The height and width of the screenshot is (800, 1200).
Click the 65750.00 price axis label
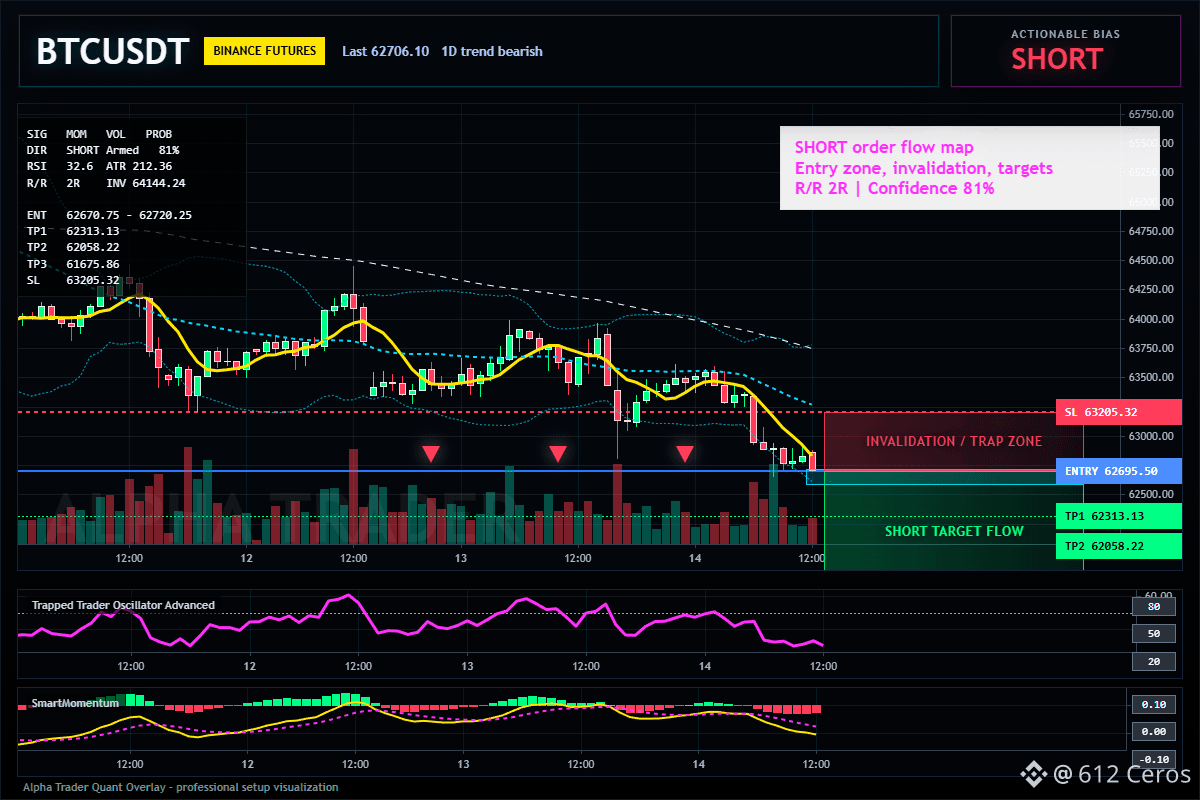tap(1150, 115)
